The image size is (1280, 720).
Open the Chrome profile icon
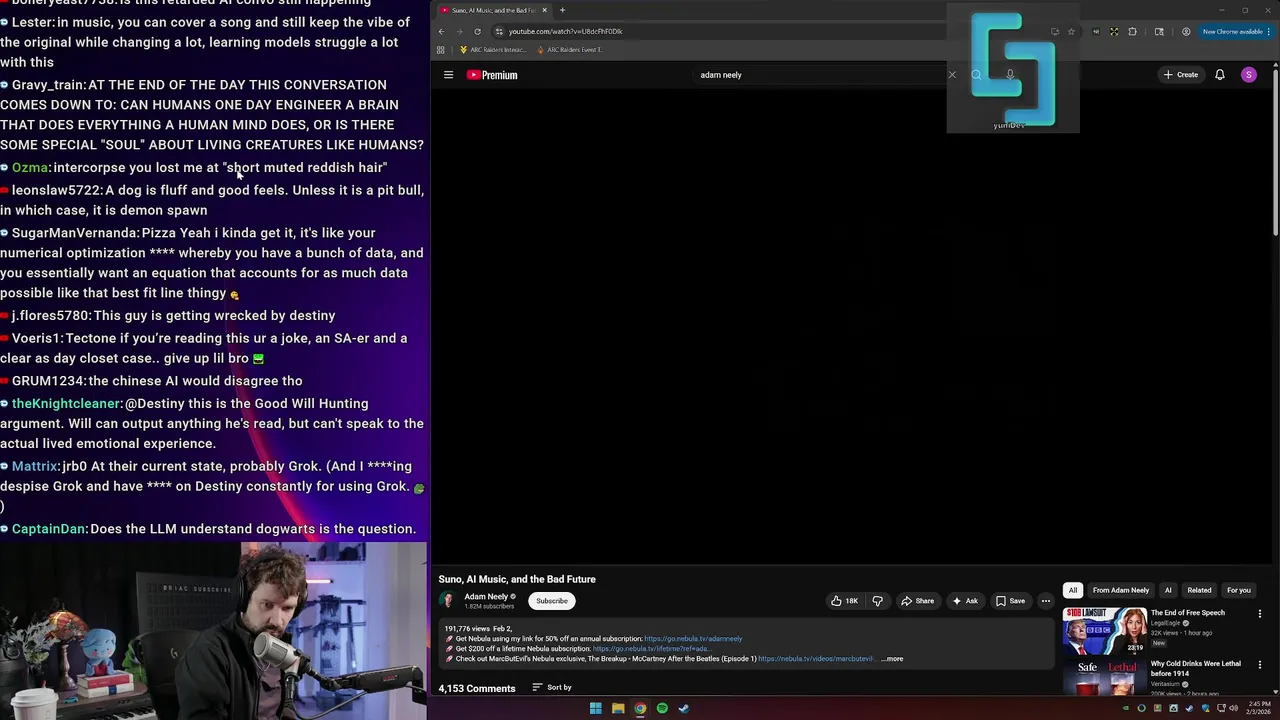click(1186, 31)
